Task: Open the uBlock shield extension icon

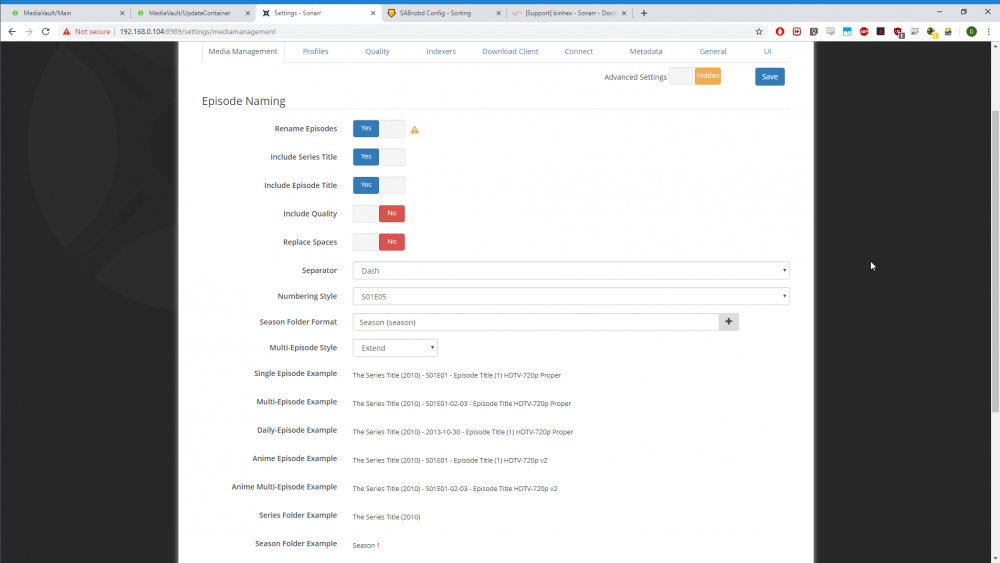Action: coord(898,31)
